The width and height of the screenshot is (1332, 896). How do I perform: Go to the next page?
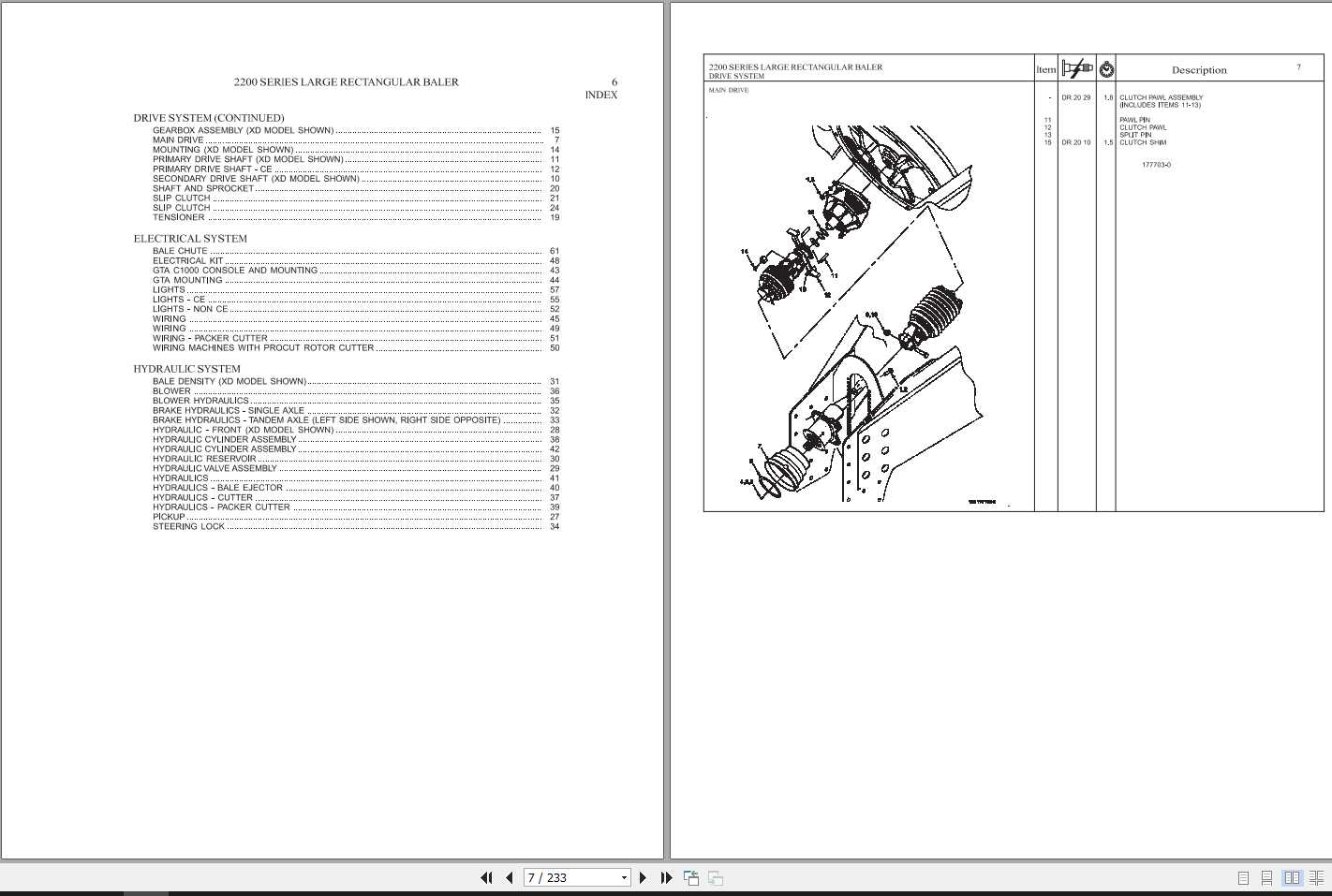tap(643, 877)
